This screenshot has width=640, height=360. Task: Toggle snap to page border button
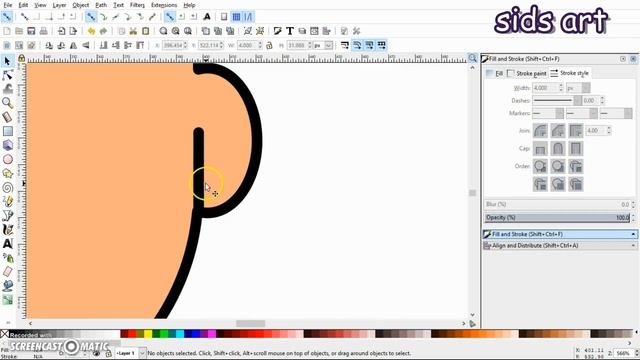224,17
